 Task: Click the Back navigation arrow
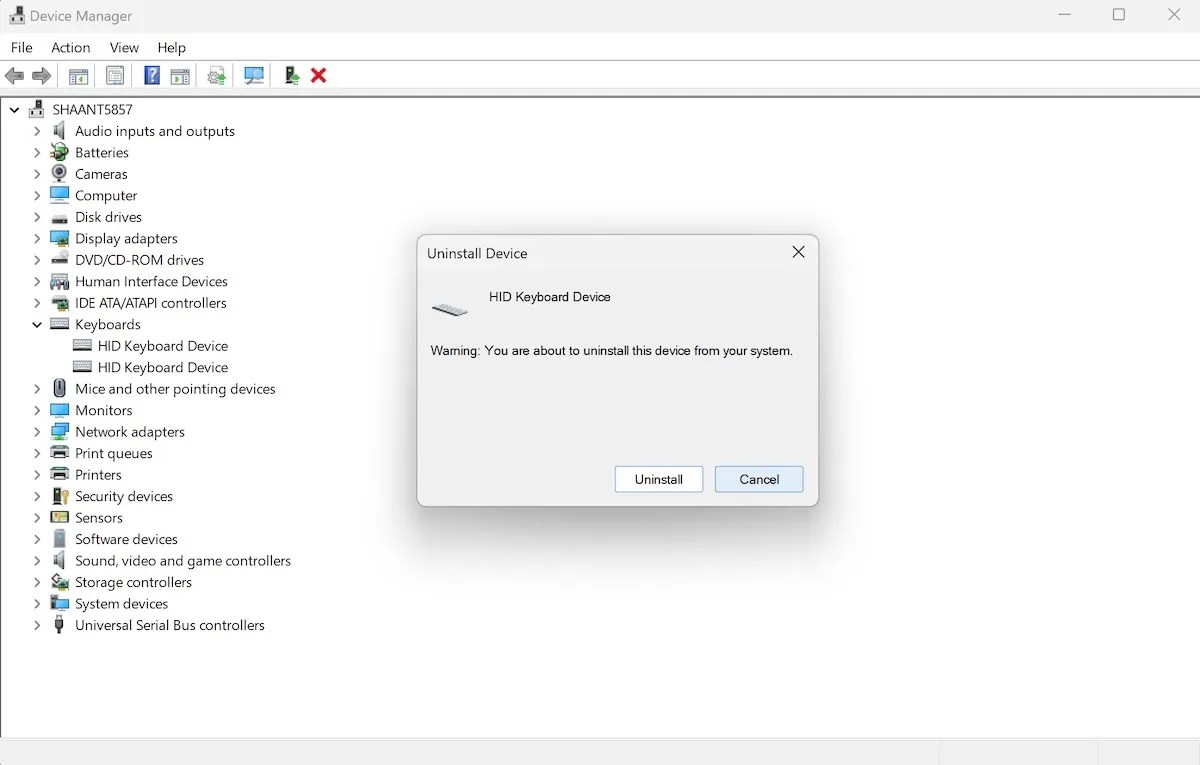coord(14,75)
